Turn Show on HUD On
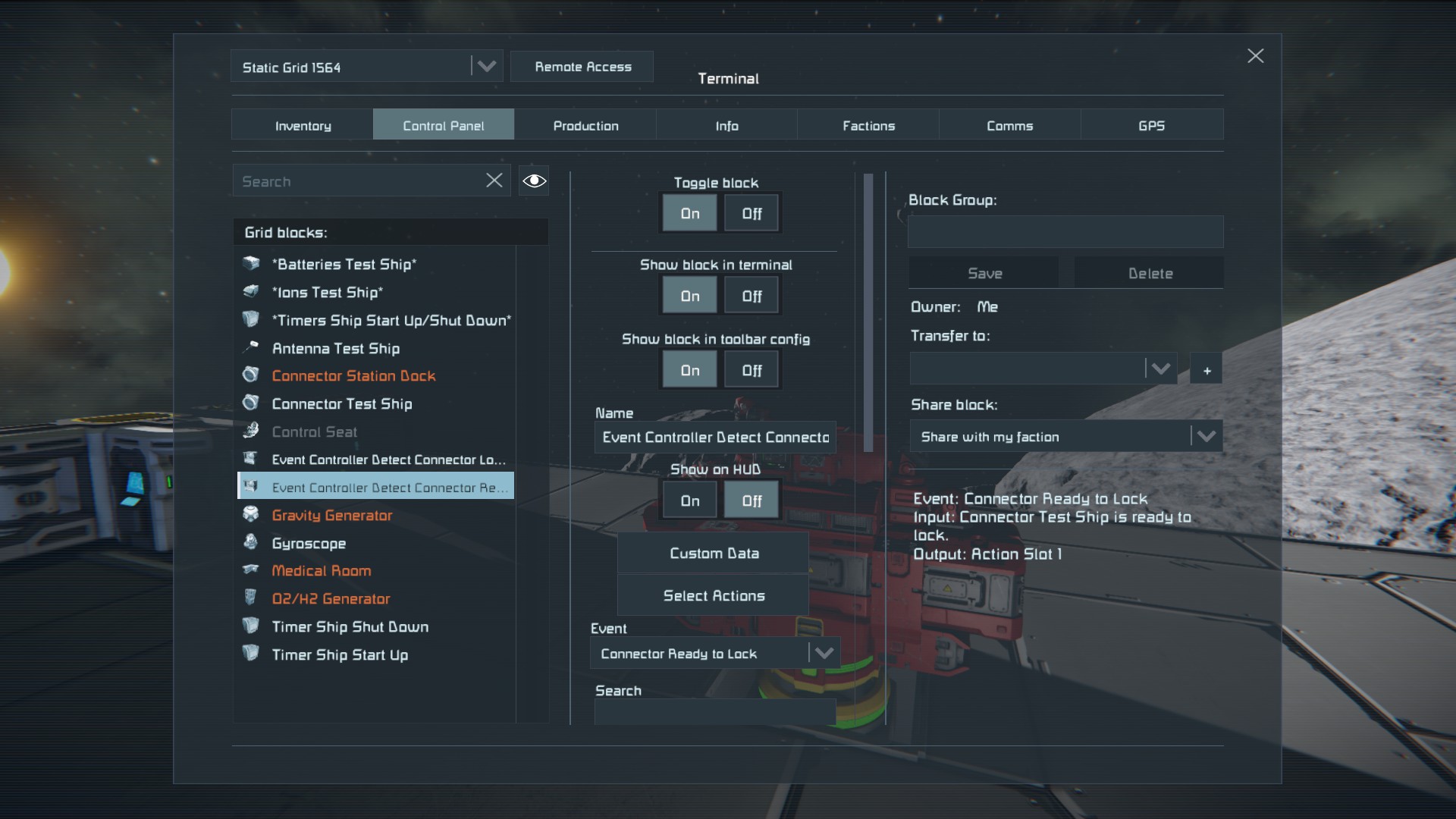This screenshot has height=819, width=1456. tap(690, 500)
